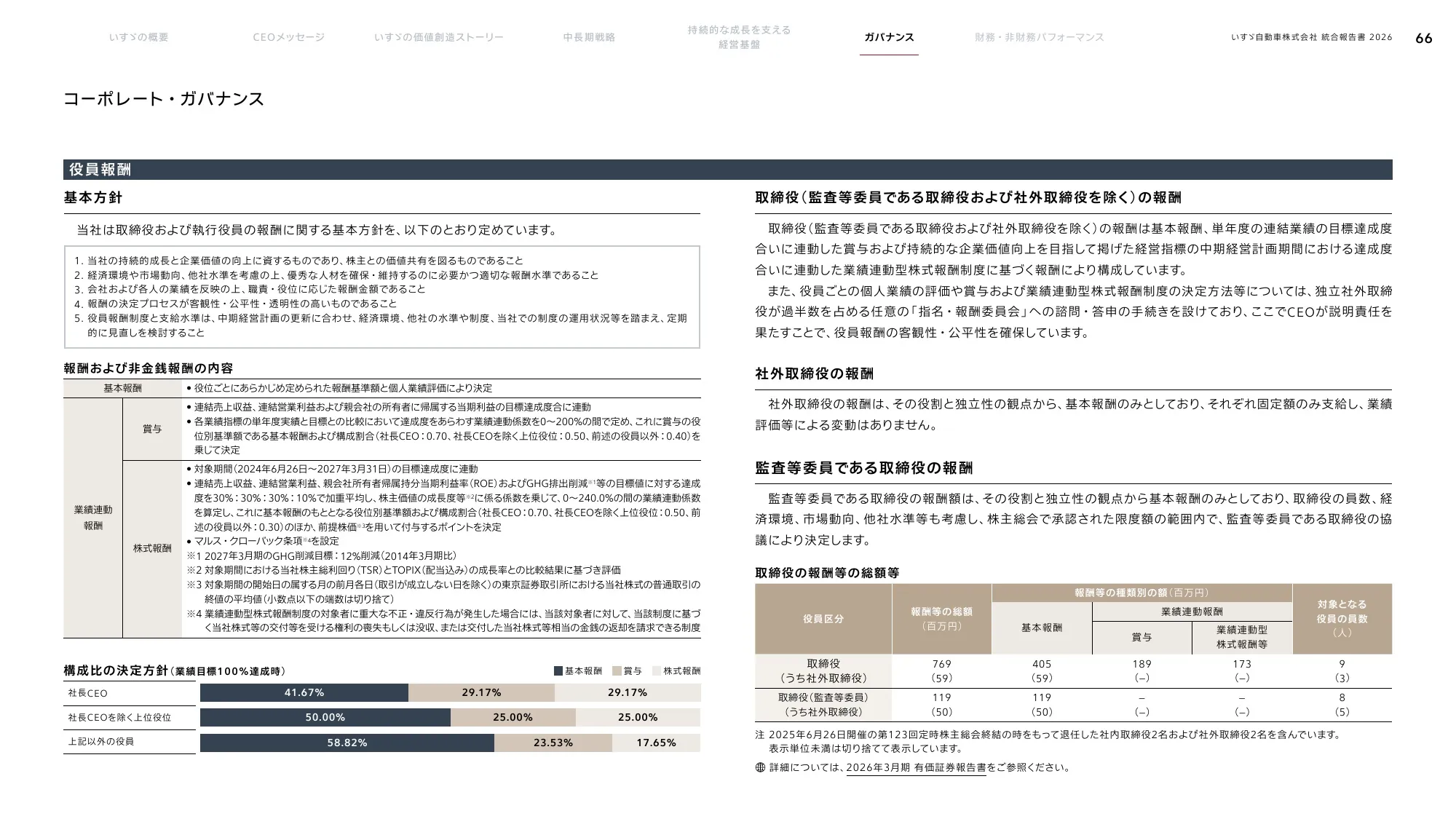Click the 賞与 row label in left table

[152, 429]
